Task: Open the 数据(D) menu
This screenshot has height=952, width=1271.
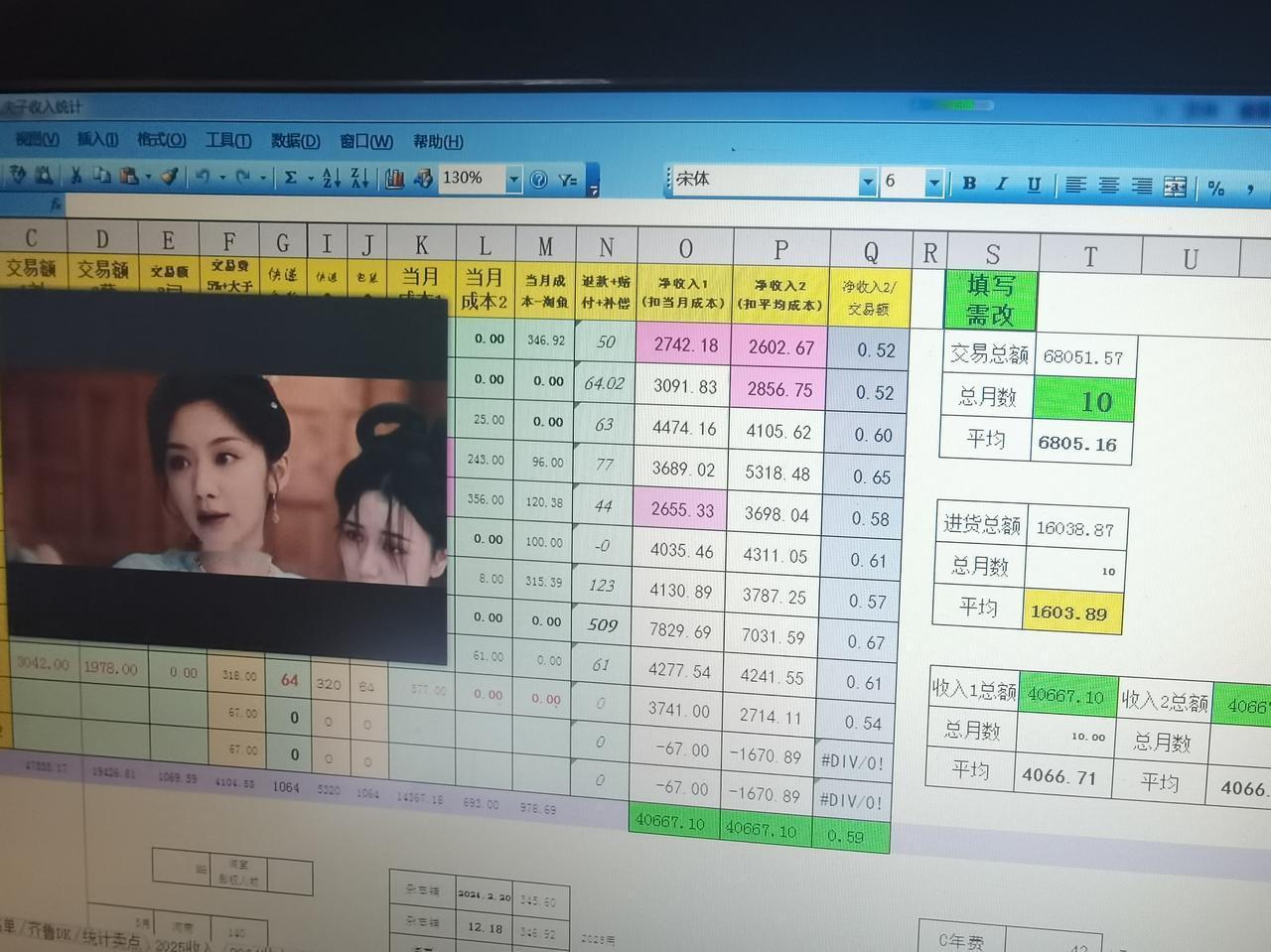Action: 295,141
